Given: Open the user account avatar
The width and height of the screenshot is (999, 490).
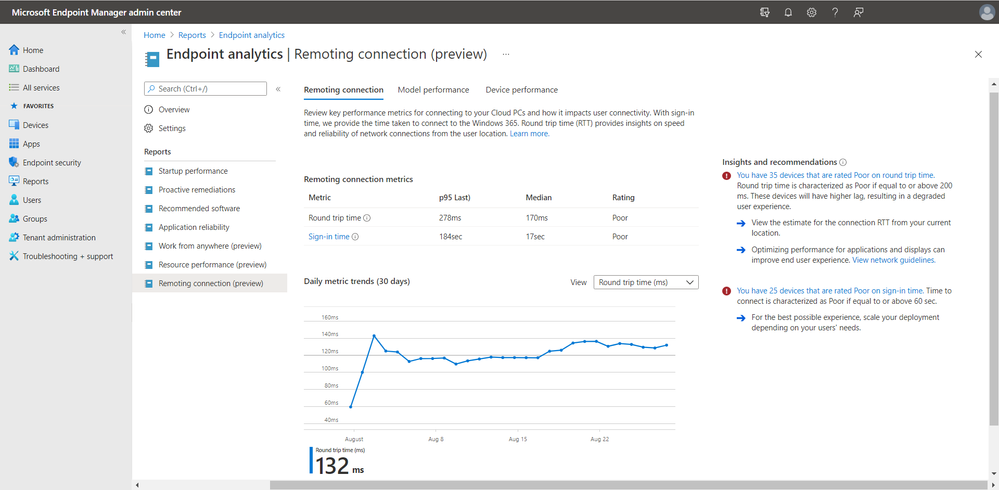Looking at the screenshot, I should (986, 12).
